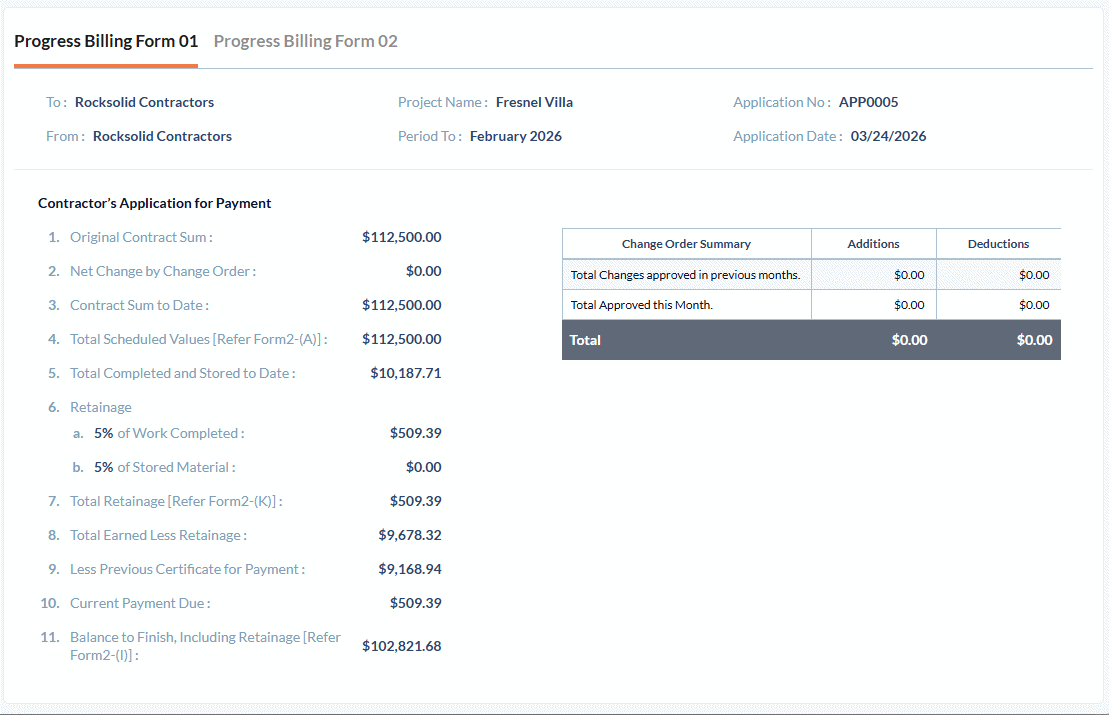Click the Total row label in summary table

[585, 339]
